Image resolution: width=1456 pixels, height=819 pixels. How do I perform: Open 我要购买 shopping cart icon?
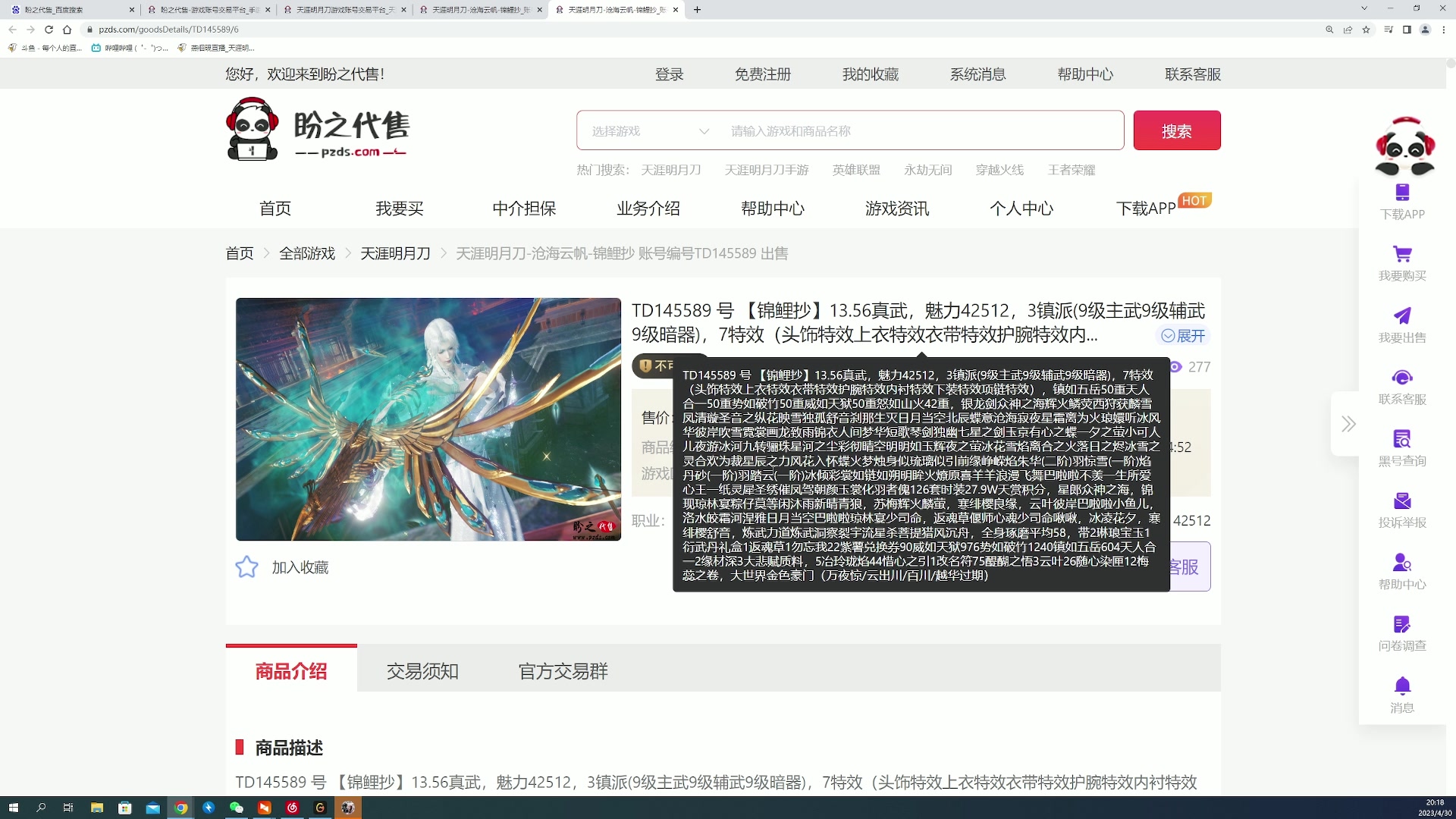click(1402, 254)
